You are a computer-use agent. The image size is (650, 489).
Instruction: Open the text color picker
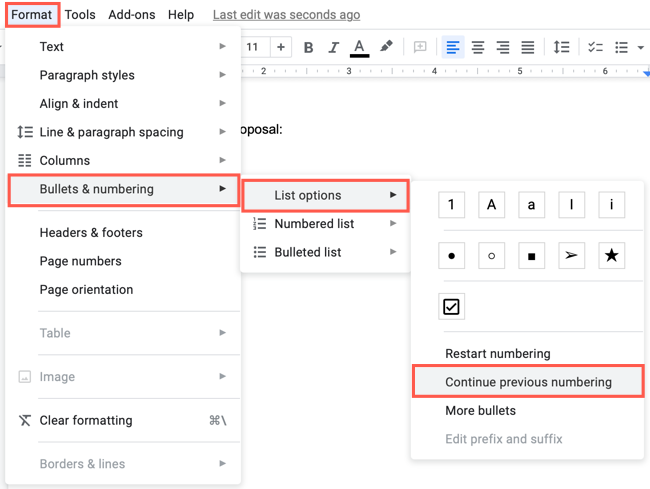pos(359,47)
